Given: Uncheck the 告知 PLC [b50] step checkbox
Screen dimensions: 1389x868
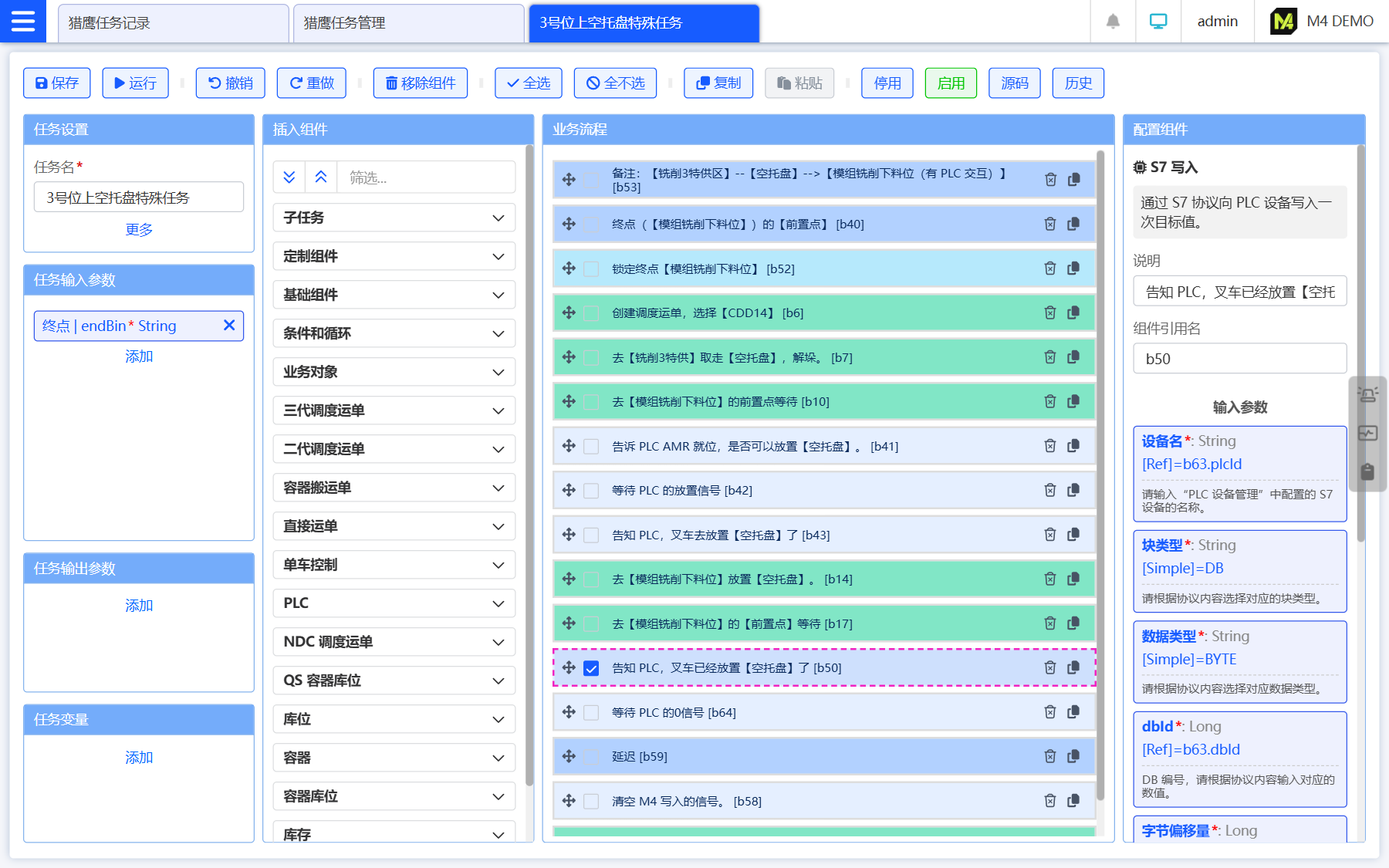Looking at the screenshot, I should (591, 668).
